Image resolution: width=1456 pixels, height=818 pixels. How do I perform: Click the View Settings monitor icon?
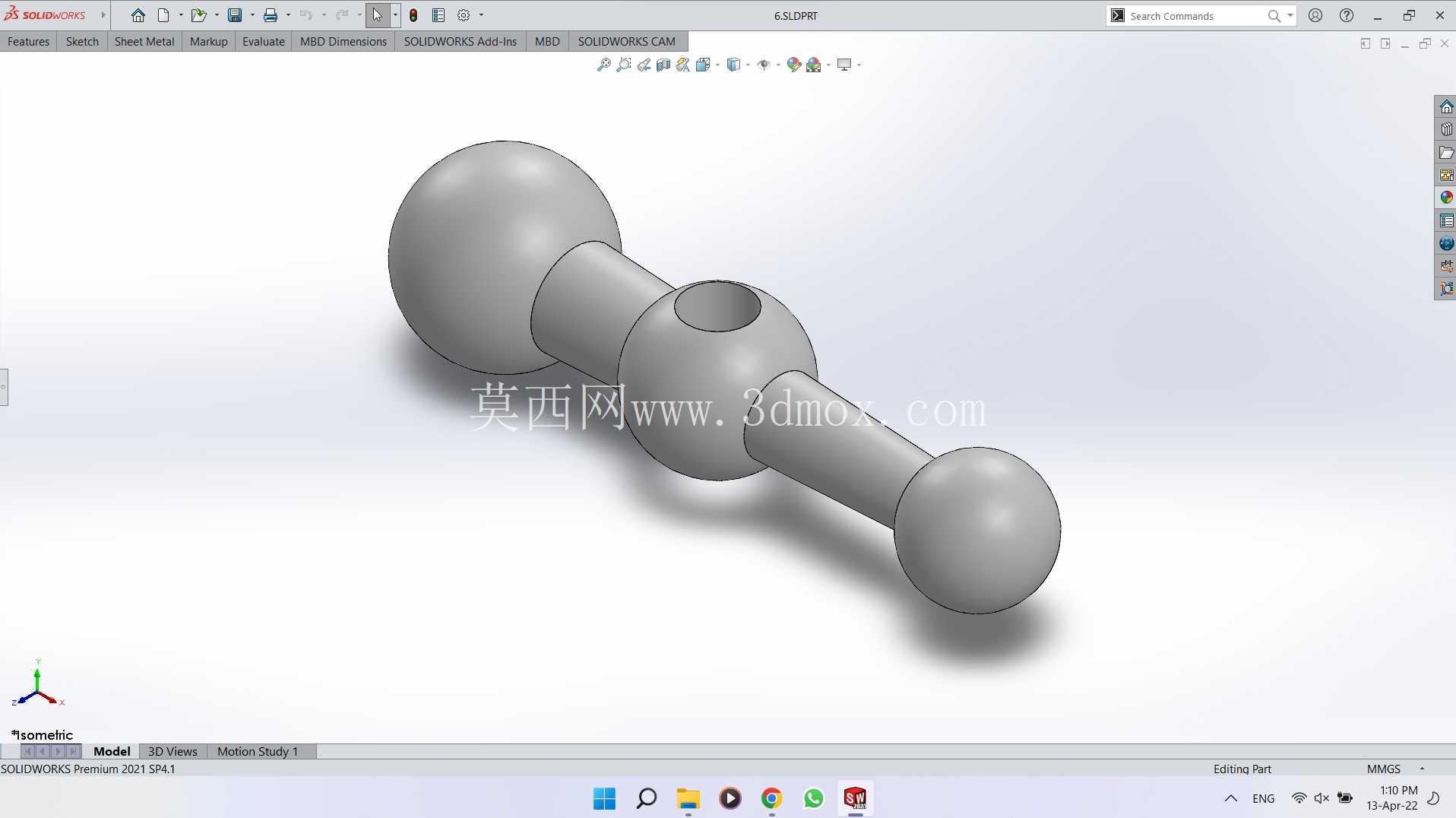tap(844, 65)
